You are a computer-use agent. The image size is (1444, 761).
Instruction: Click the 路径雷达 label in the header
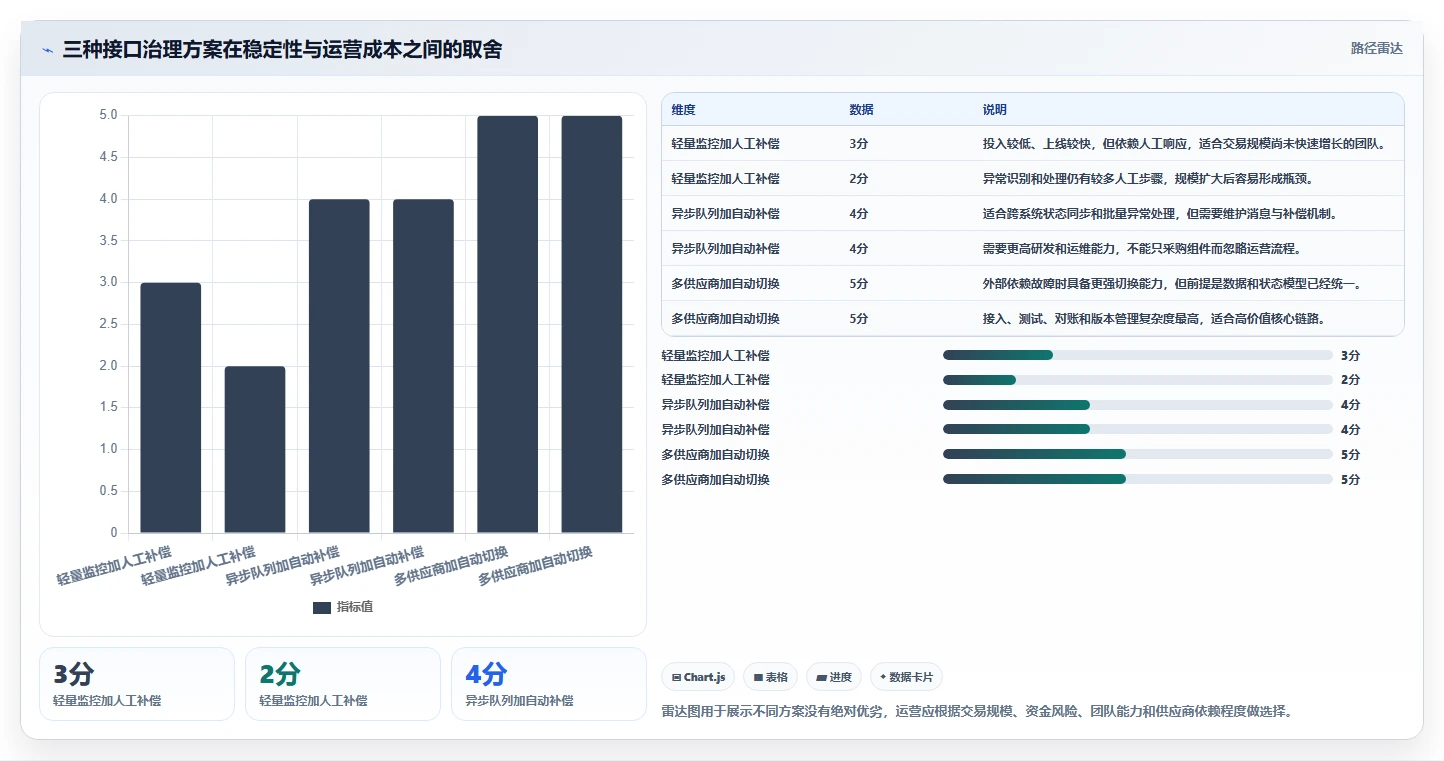(x=1377, y=48)
